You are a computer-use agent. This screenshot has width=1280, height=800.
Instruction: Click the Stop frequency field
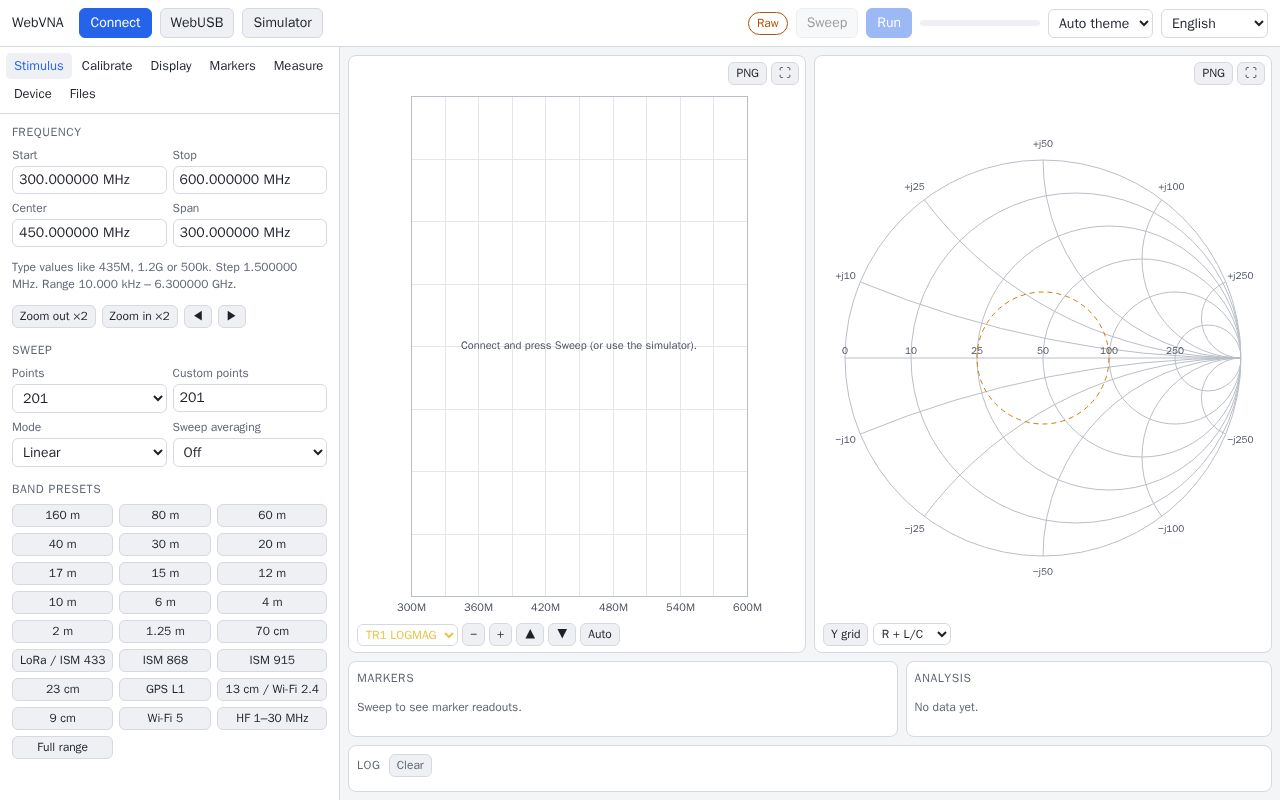(x=250, y=180)
